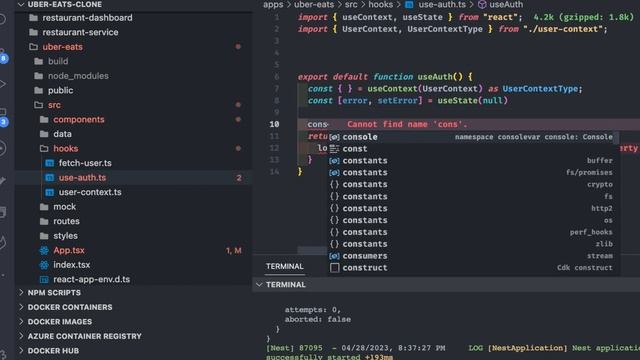Click the cube symbol icon before useAuth breadcrumb
The height and width of the screenshot is (360, 640).
(482, 4)
